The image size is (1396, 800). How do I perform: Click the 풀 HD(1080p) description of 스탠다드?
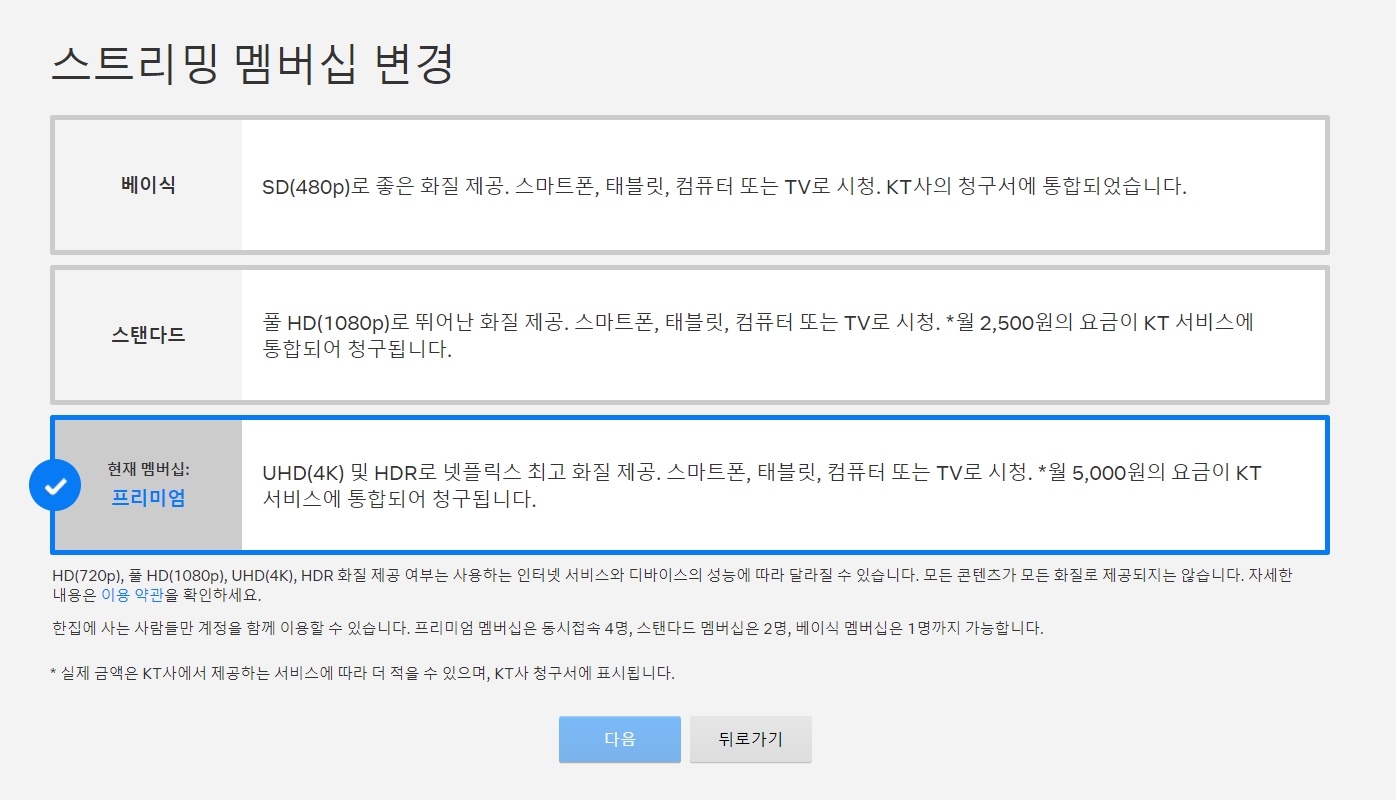pos(757,336)
